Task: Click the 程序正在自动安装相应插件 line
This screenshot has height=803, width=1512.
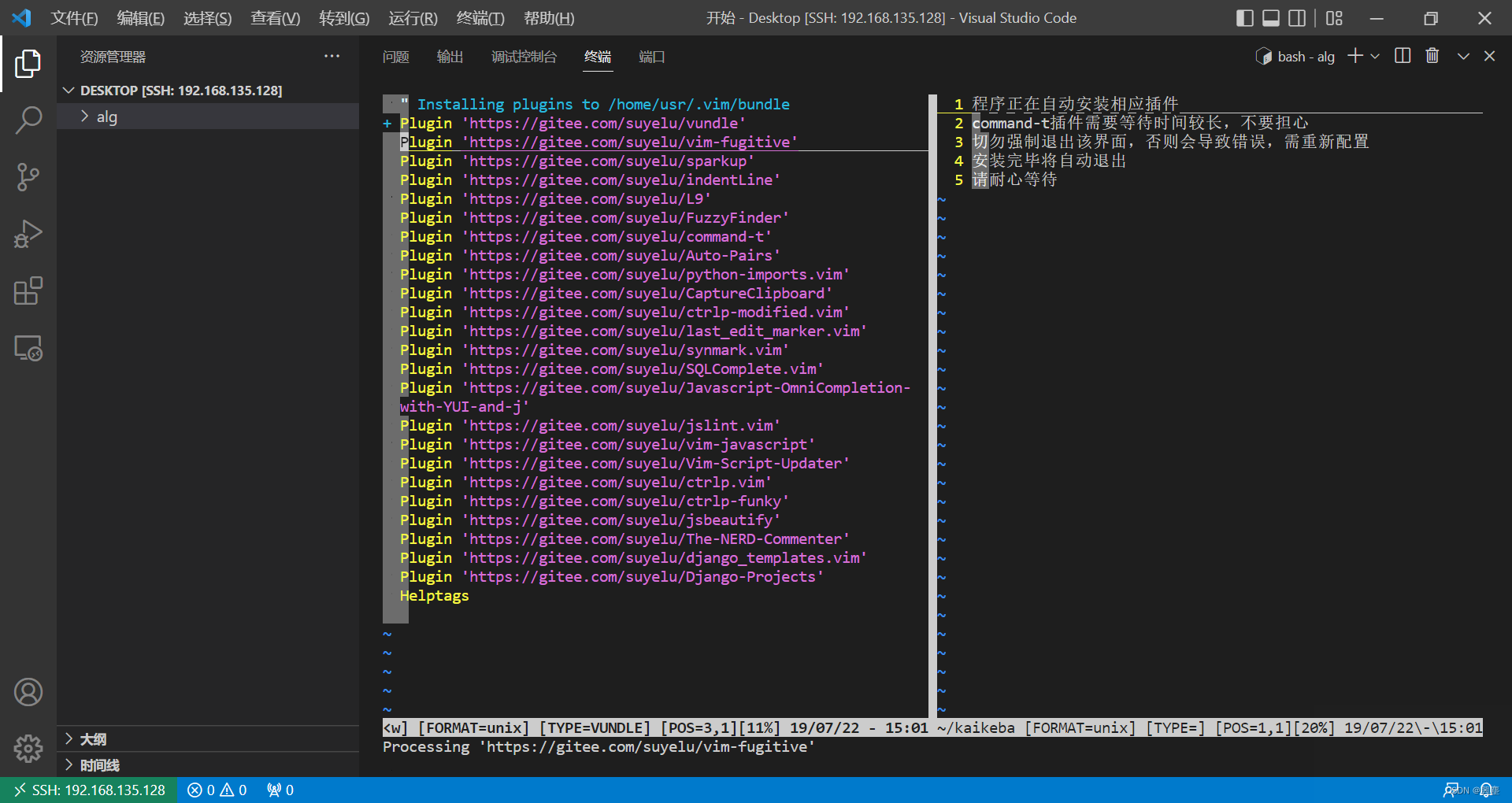Action: [1075, 104]
